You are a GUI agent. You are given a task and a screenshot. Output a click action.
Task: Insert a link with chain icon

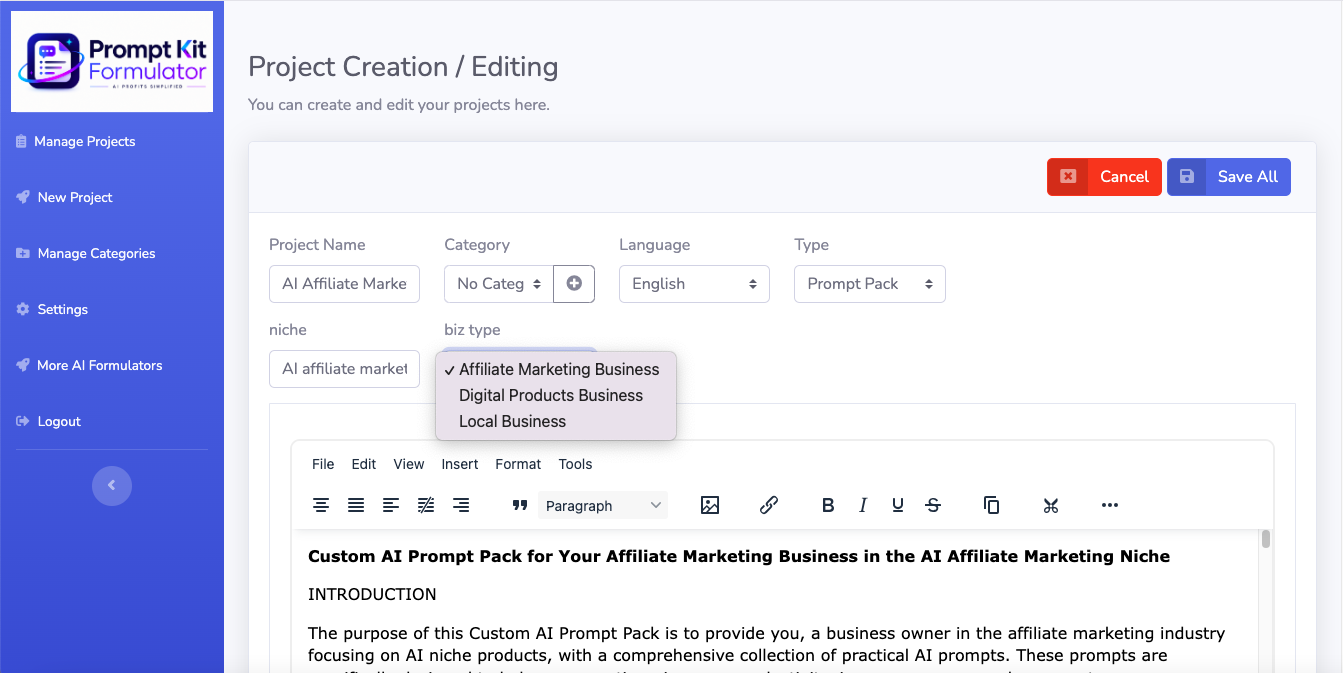(x=769, y=505)
